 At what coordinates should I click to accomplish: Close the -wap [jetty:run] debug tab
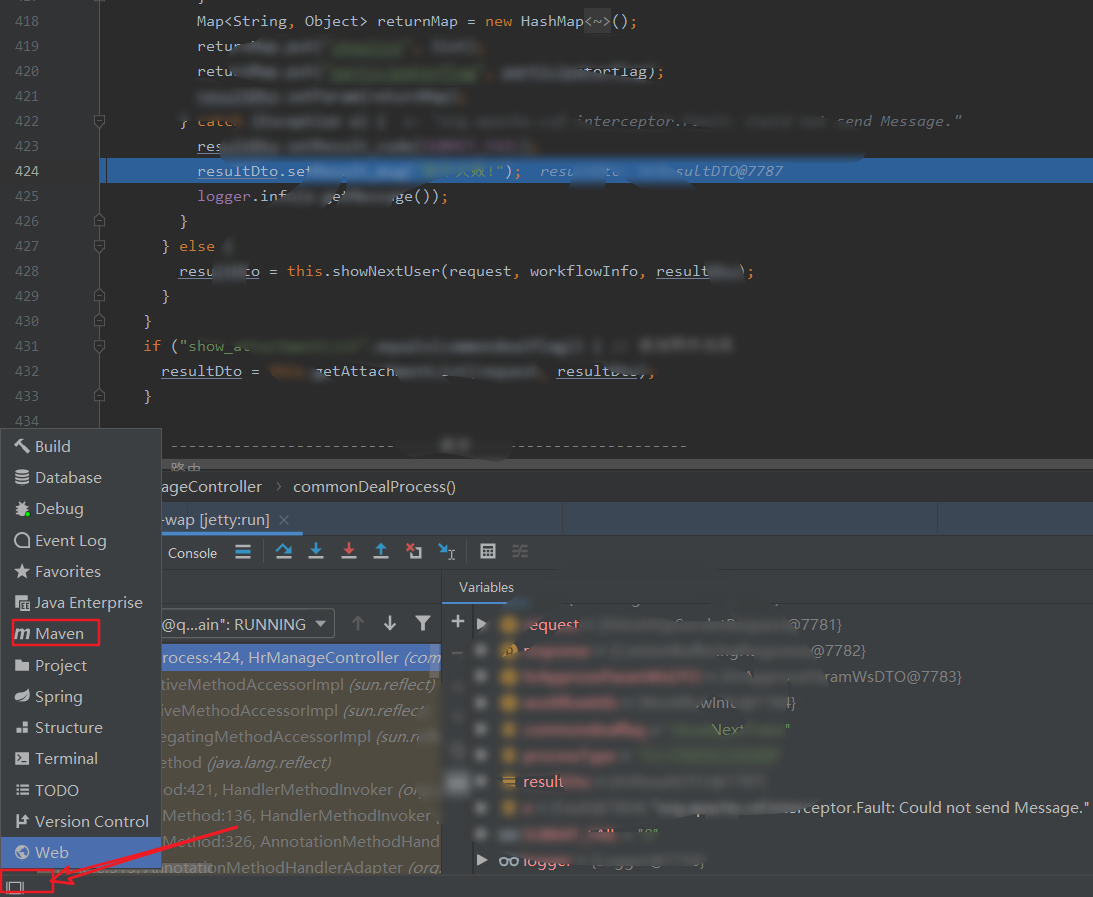(x=284, y=520)
